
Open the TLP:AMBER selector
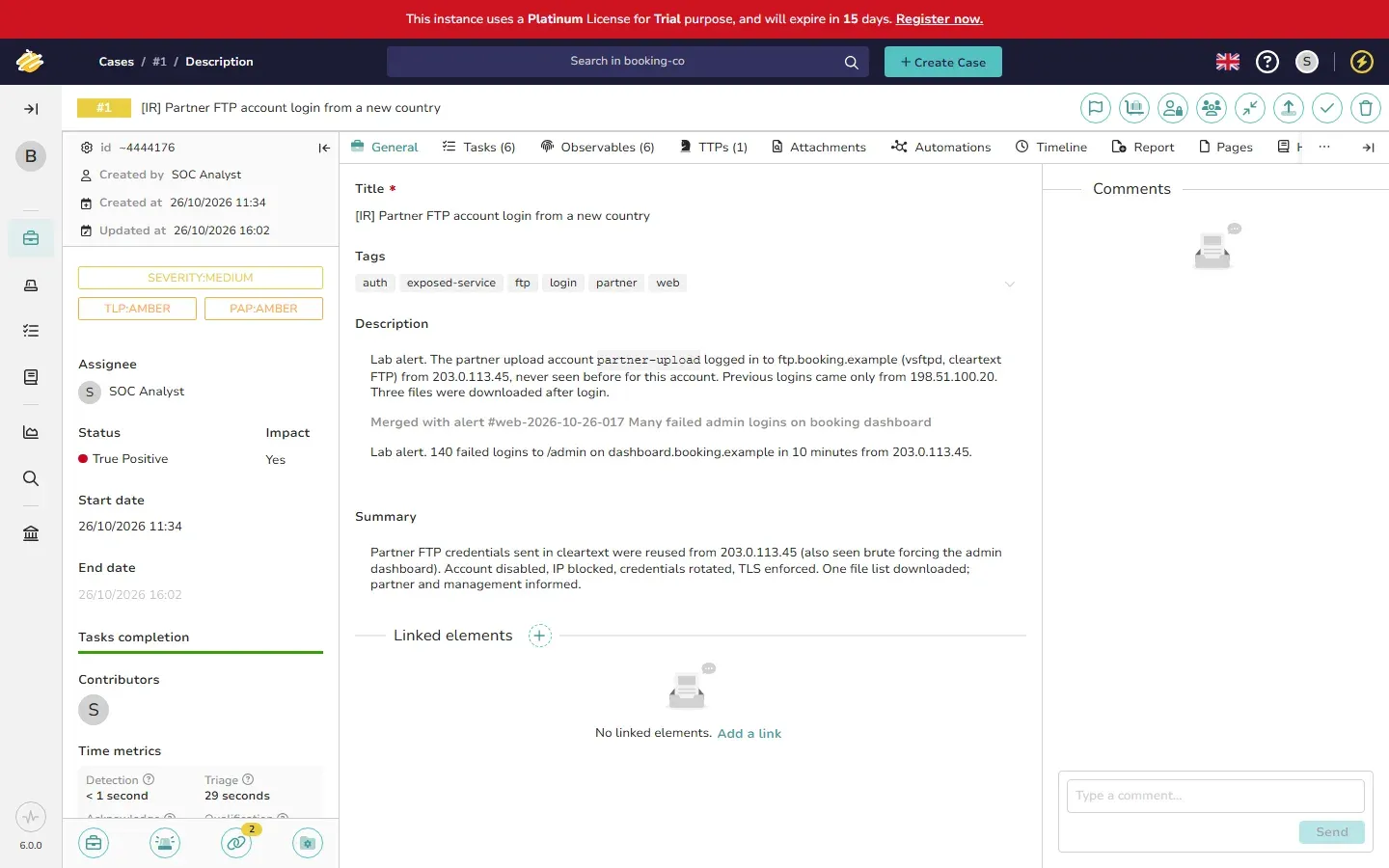(x=137, y=309)
